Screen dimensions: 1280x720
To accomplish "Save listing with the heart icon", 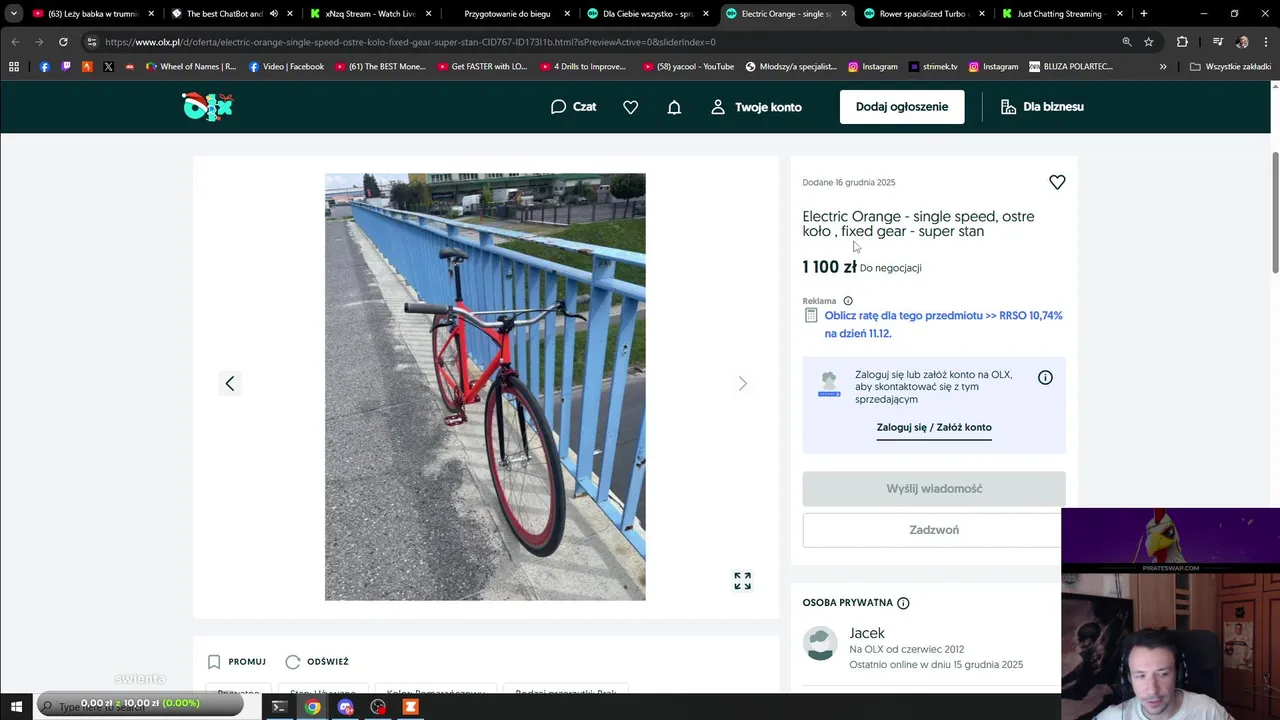I will click(1057, 182).
